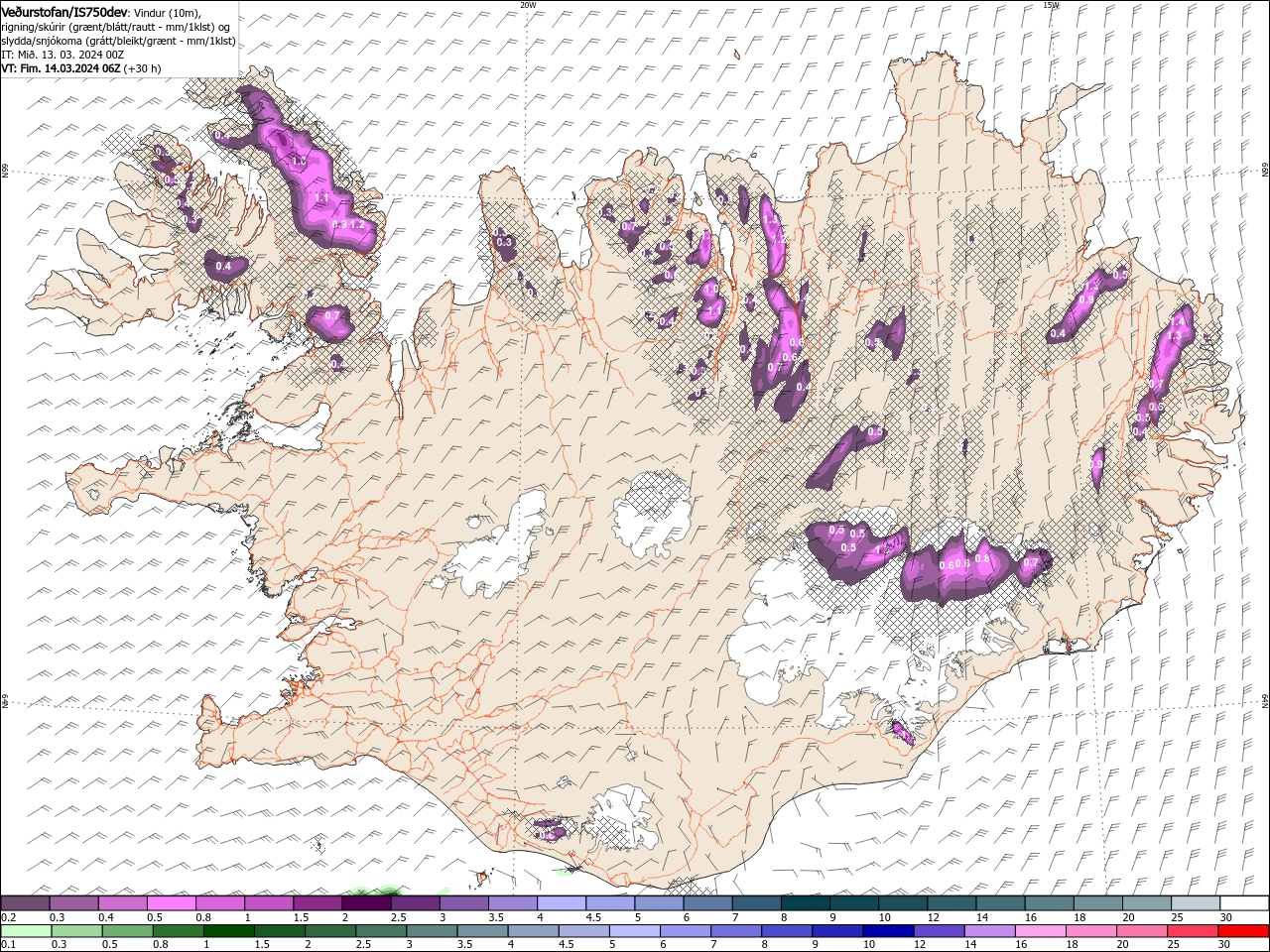The image size is (1270, 952).
Task: Click the '30' label in lower legend
Action: (1224, 945)
